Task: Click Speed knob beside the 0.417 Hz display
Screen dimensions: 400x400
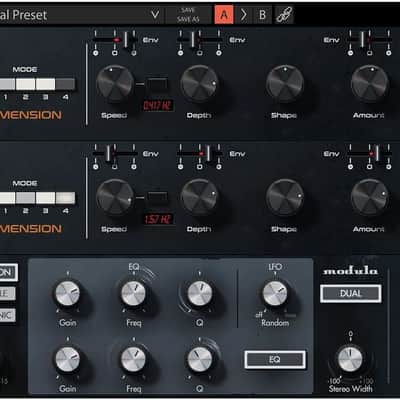Action: (115, 84)
